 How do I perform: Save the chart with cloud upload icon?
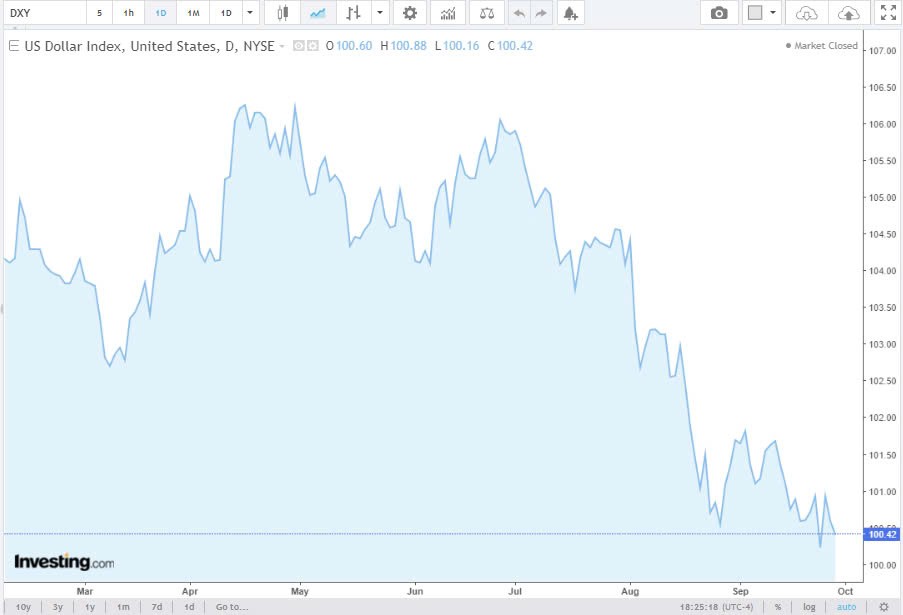[849, 13]
